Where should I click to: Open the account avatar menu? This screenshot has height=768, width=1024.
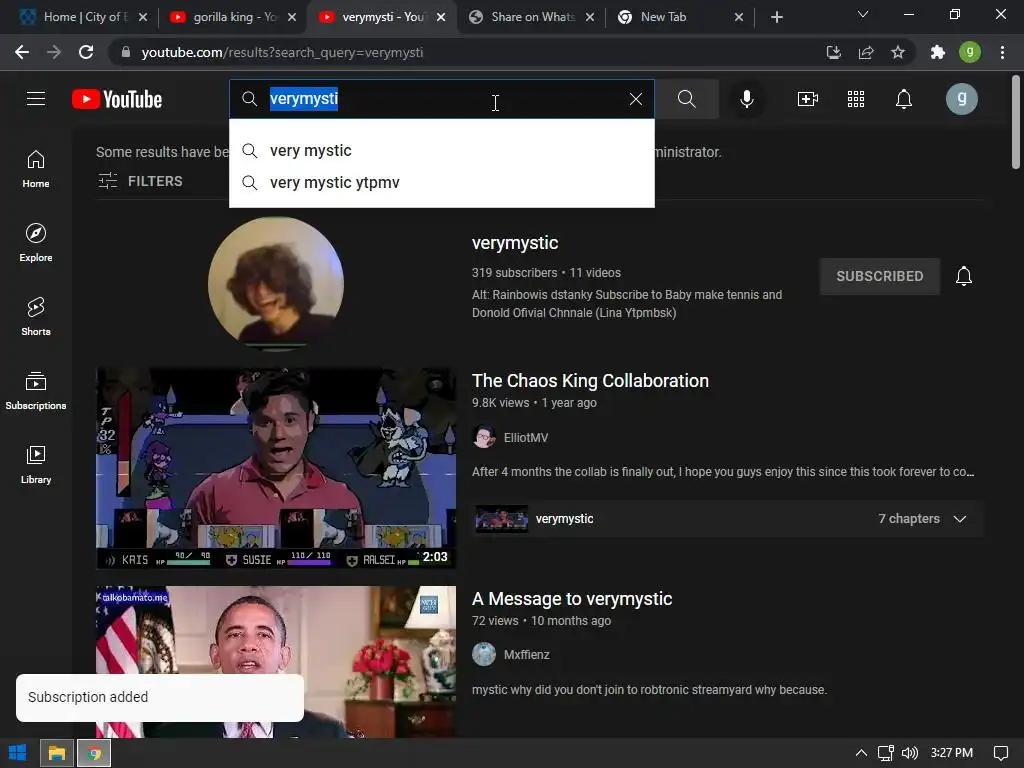pyautogui.click(x=961, y=99)
